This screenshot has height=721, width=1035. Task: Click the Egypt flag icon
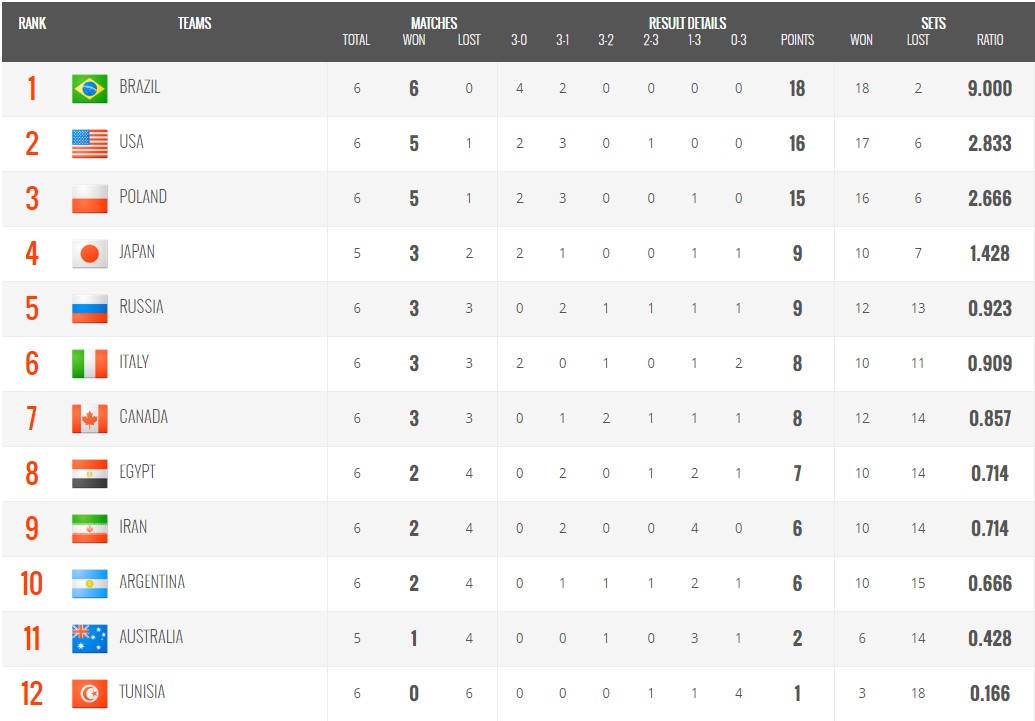(90, 474)
